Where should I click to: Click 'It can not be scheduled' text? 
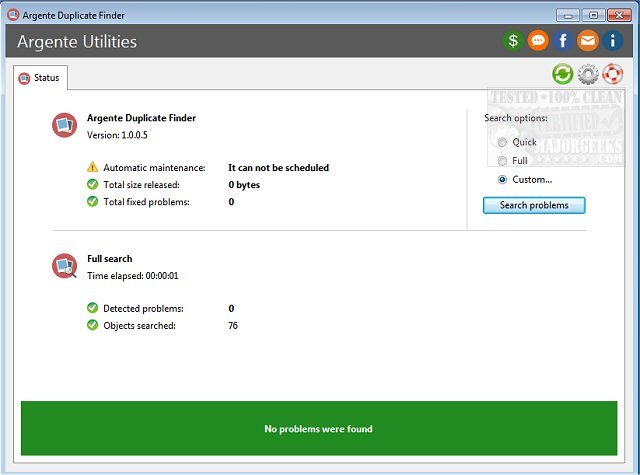pyautogui.click(x=278, y=168)
